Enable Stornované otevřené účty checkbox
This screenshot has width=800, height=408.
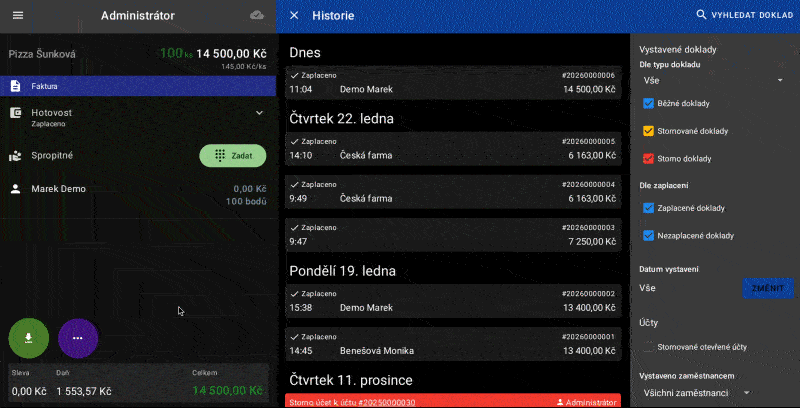[648, 347]
